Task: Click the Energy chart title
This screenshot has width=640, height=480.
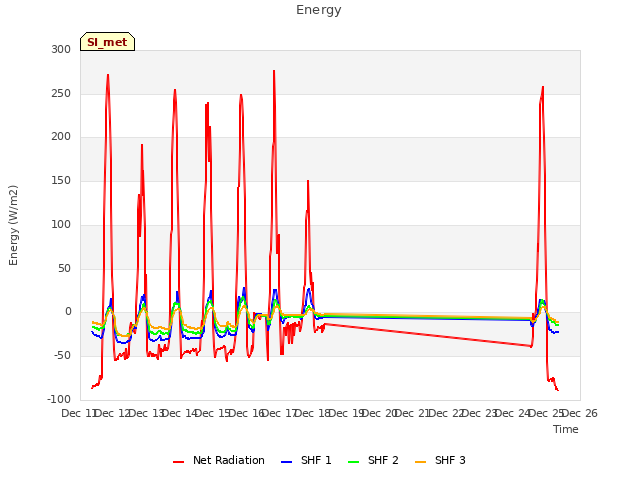Action: click(319, 10)
